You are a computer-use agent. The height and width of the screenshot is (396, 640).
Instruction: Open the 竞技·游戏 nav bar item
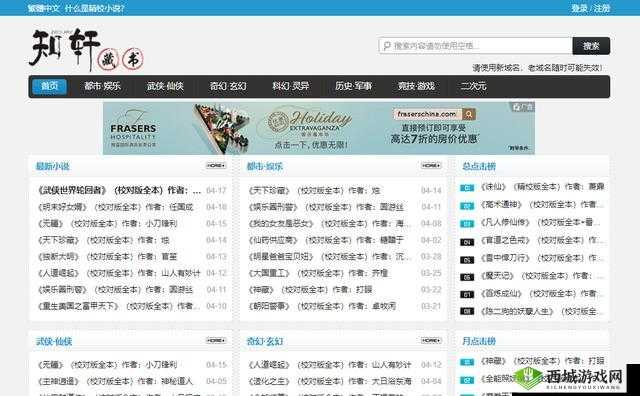point(416,86)
